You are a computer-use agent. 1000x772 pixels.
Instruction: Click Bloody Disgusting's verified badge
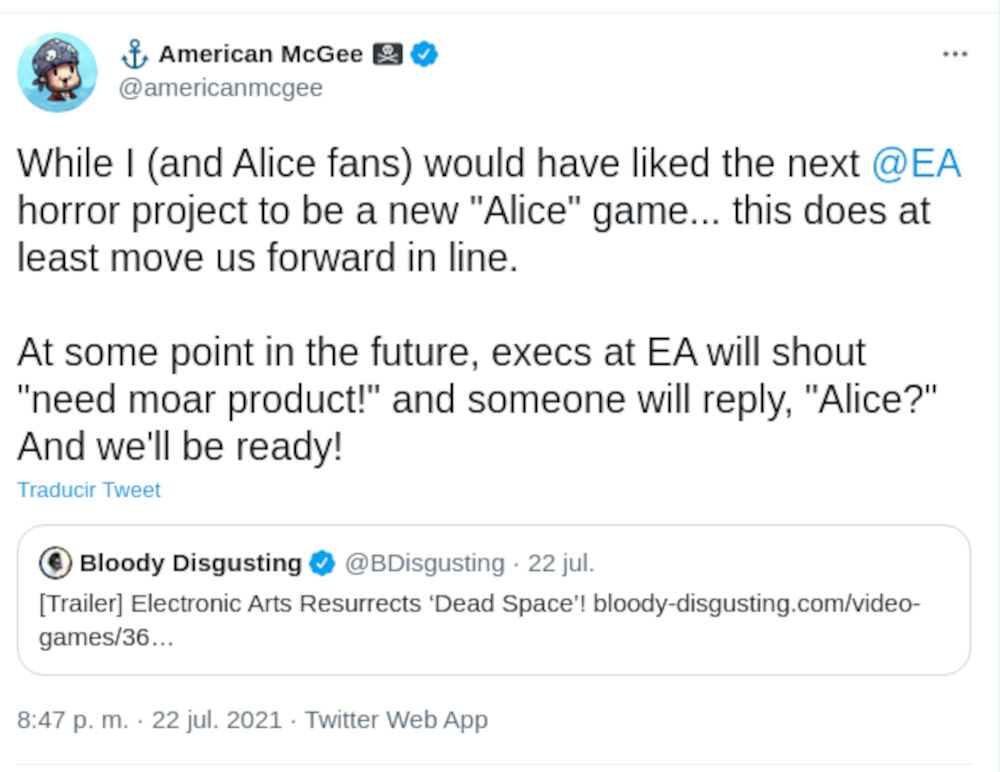[322, 564]
